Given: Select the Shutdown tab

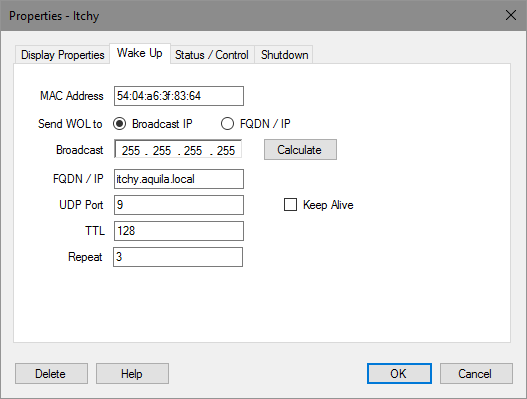Looking at the screenshot, I should [284, 54].
